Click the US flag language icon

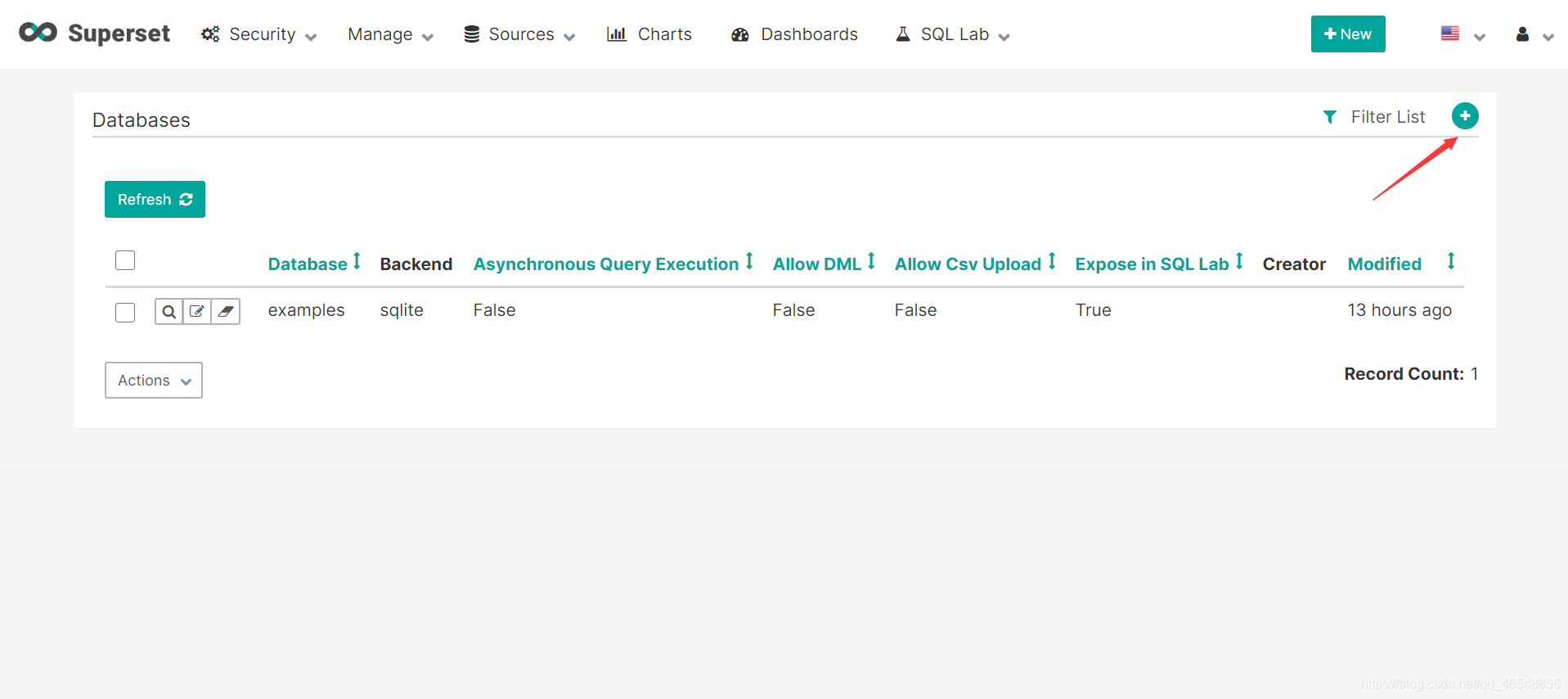[x=1450, y=34]
